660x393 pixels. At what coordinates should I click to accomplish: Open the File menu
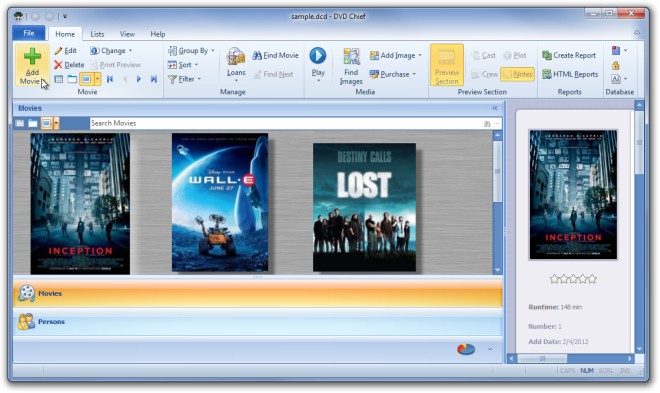[x=29, y=33]
